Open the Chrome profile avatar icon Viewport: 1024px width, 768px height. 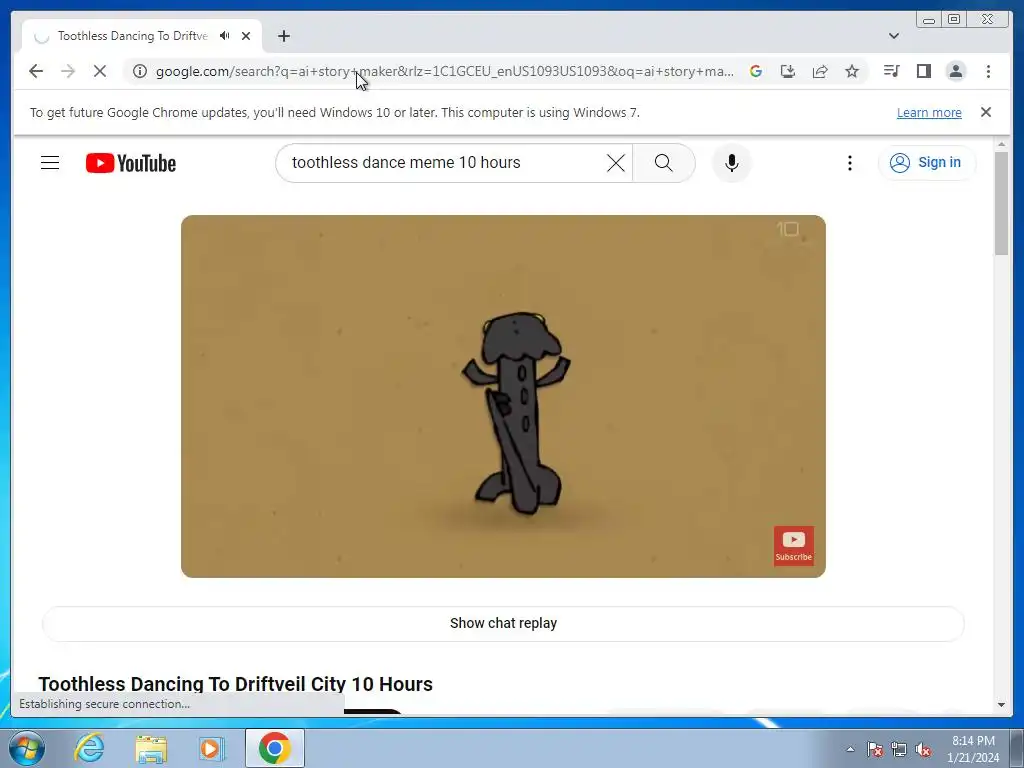(955, 71)
